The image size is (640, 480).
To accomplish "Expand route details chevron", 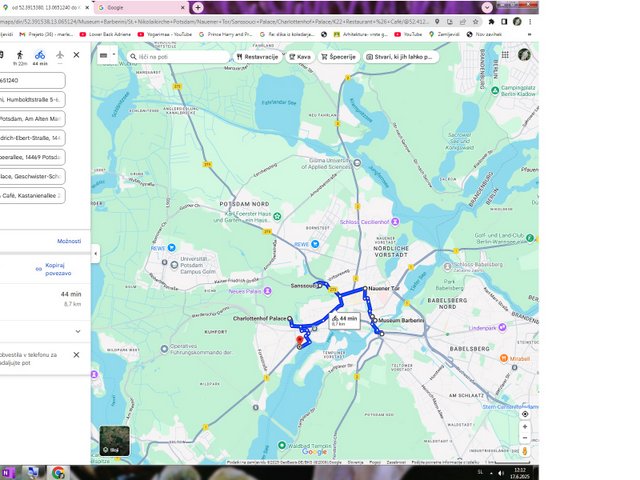I will (78, 331).
